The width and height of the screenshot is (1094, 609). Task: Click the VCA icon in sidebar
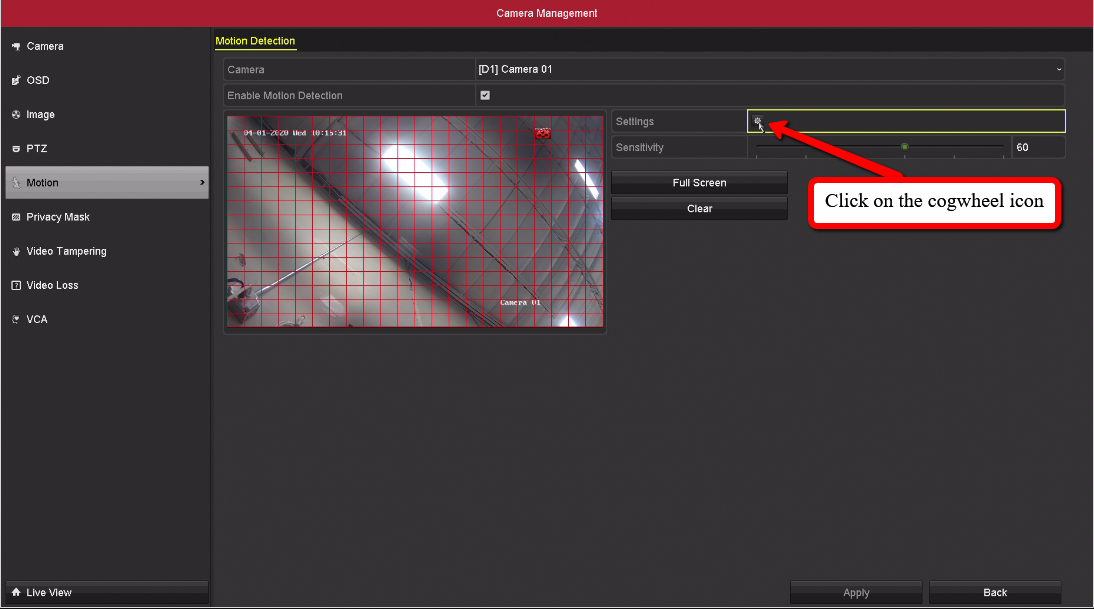16,320
